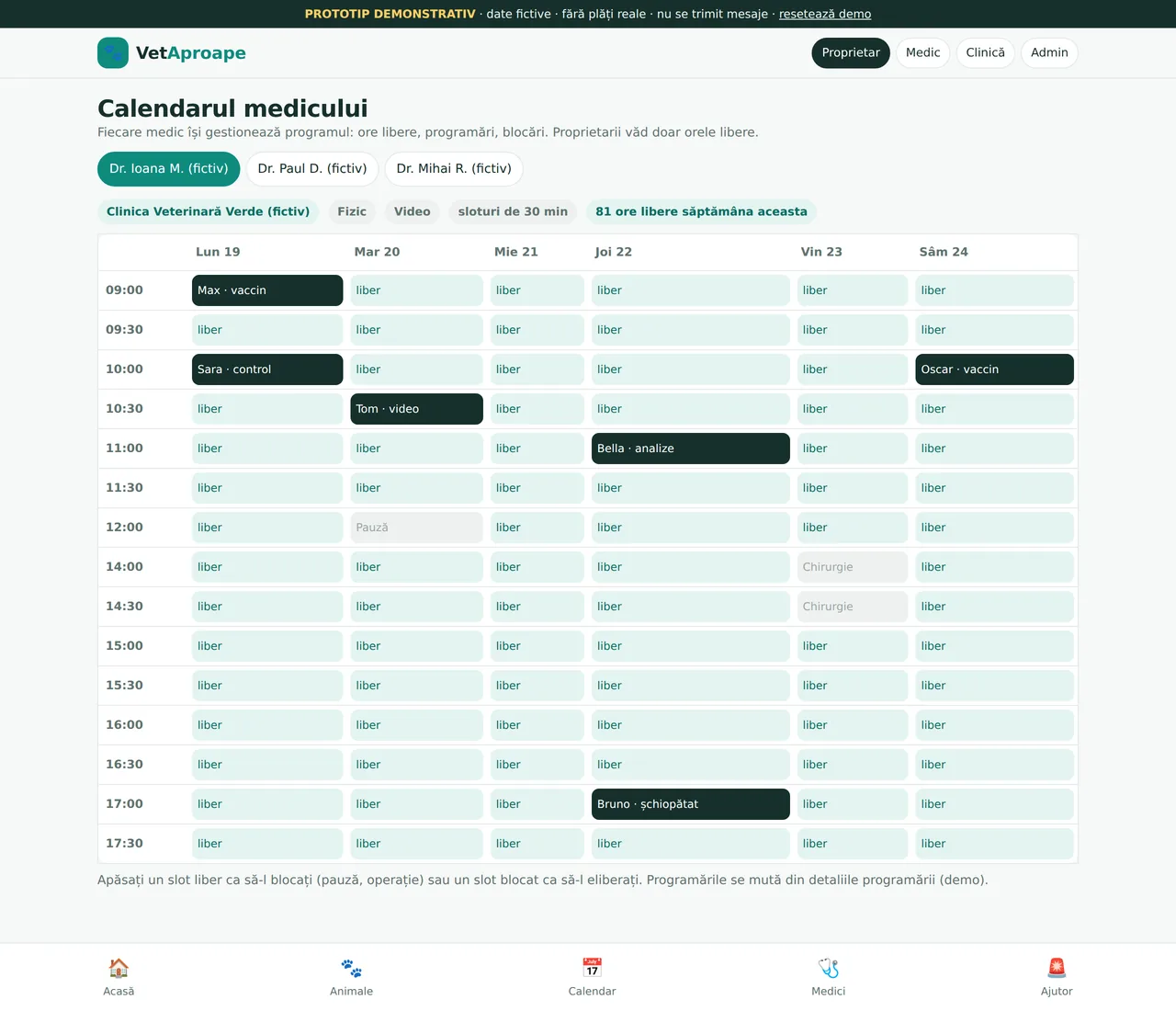
Task: Click the '81 ore libere săptămâna aceasta' chip
Action: coord(701,211)
